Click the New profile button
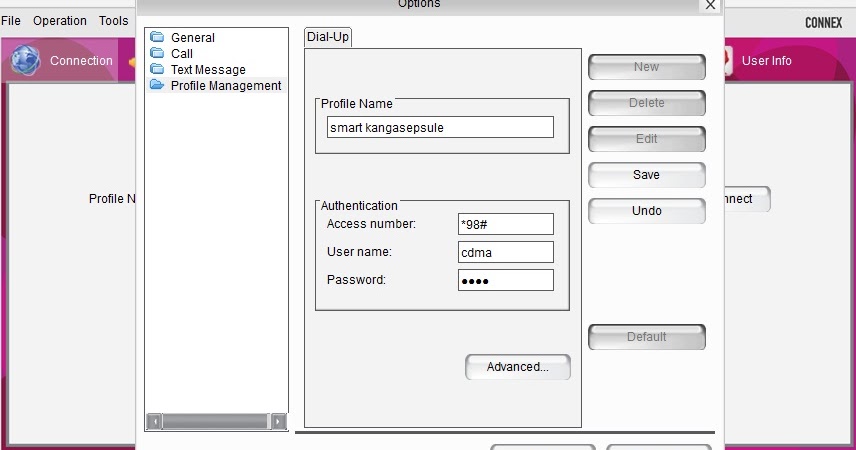856x450 pixels. (646, 67)
